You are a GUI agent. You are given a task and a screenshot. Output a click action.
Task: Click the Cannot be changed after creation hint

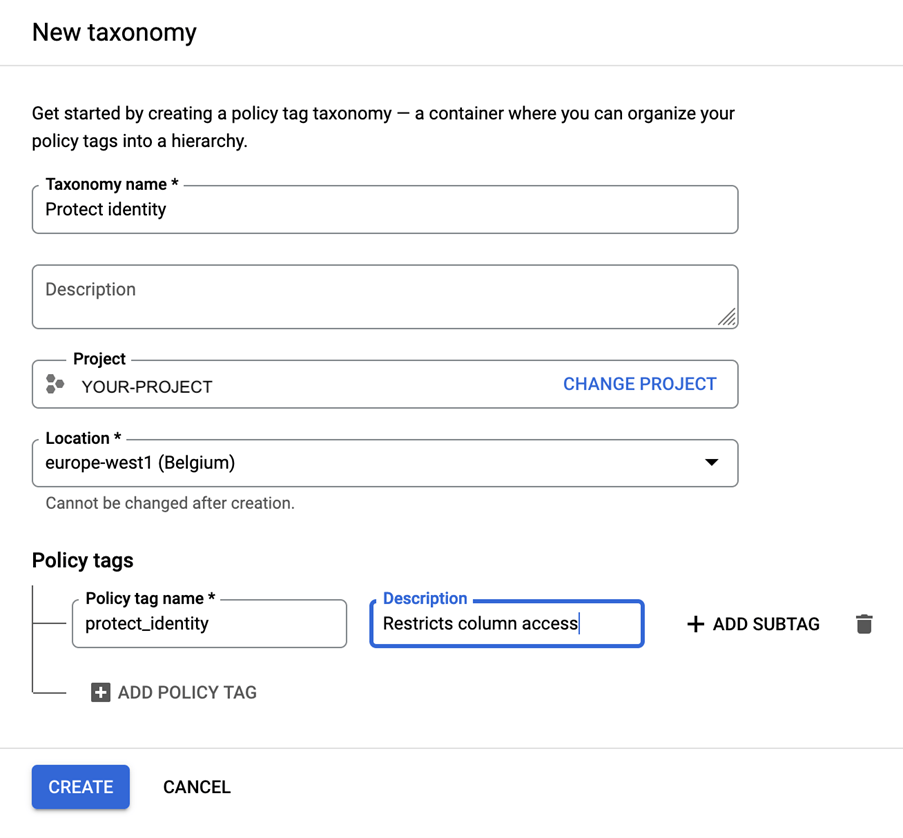pos(170,503)
